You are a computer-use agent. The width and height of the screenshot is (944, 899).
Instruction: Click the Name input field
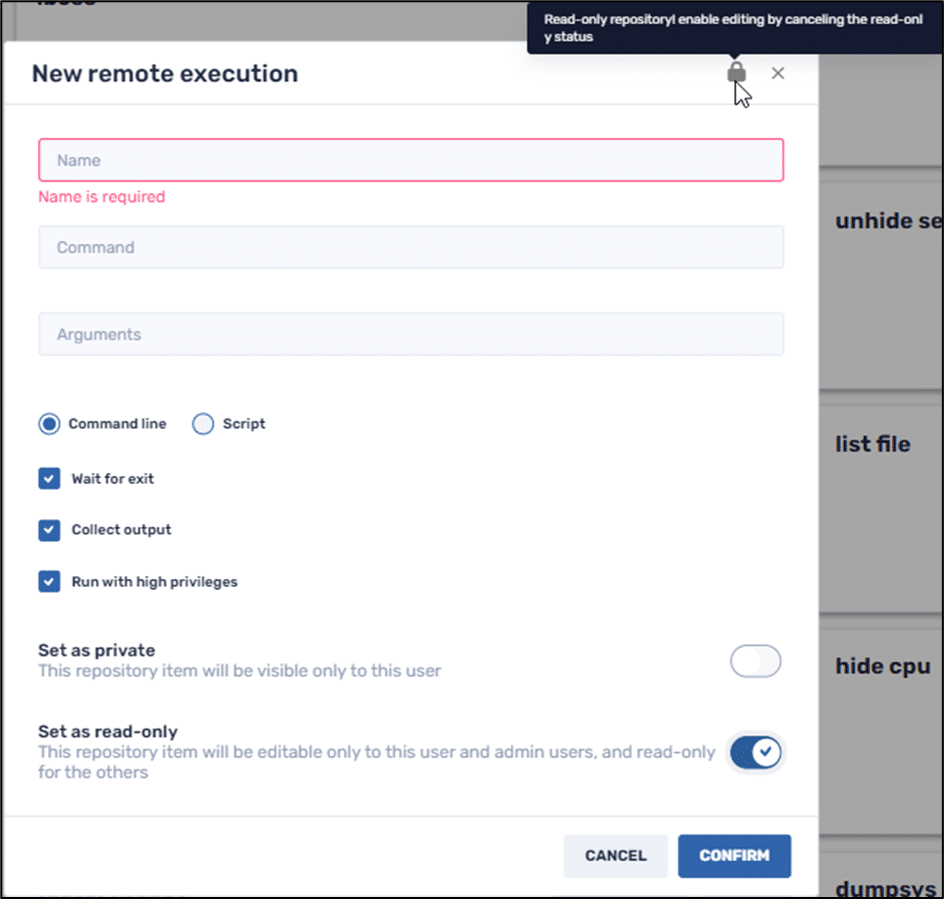pyautogui.click(x=410, y=160)
